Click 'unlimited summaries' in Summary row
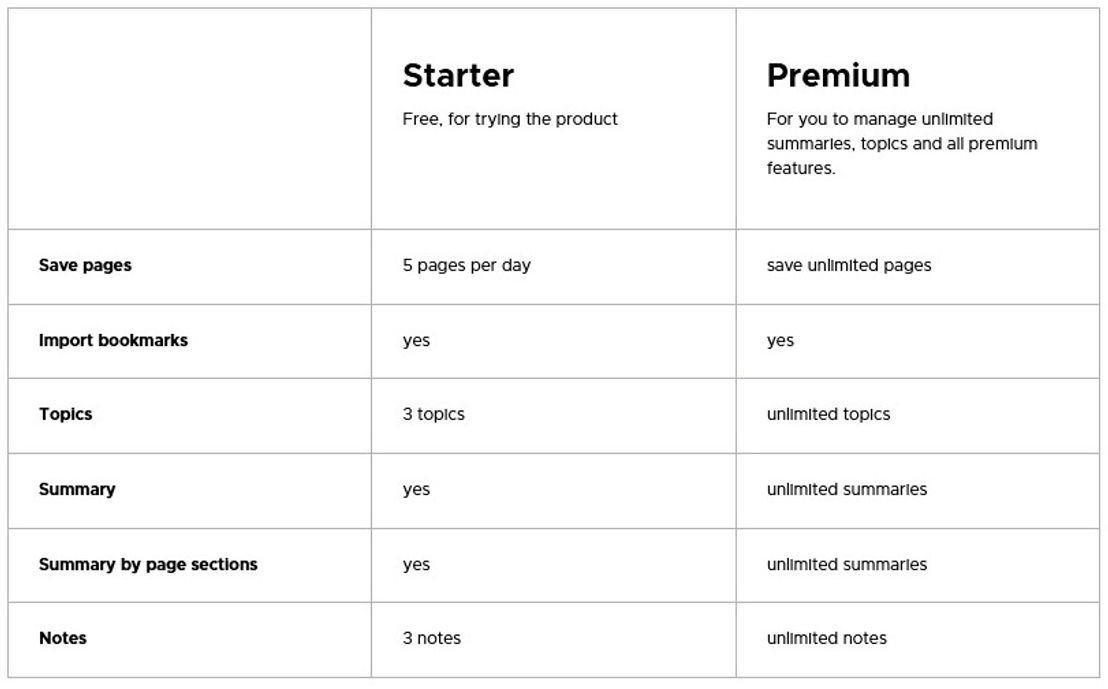The image size is (1108, 689). coord(847,489)
